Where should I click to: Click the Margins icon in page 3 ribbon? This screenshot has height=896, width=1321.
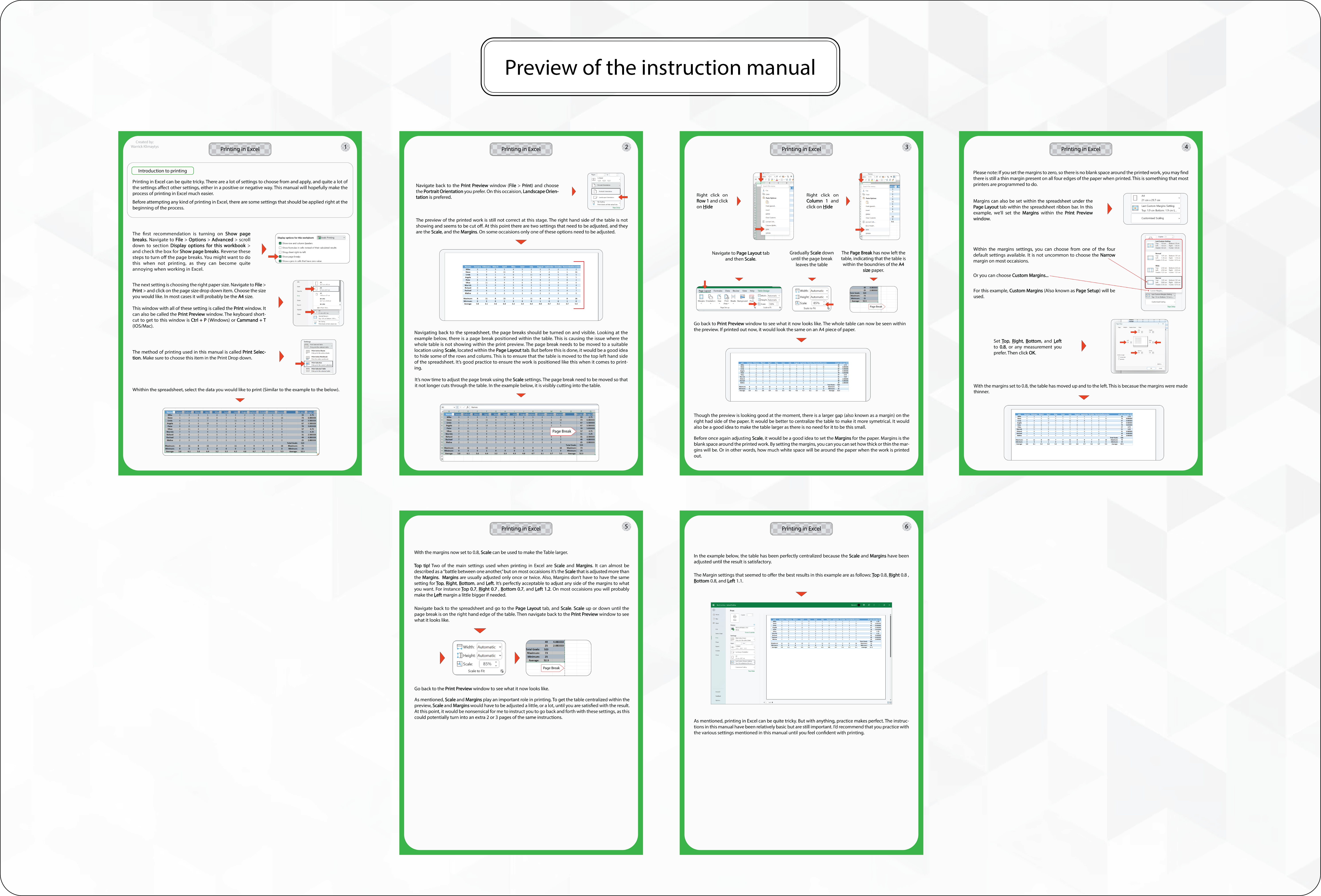(x=702, y=297)
